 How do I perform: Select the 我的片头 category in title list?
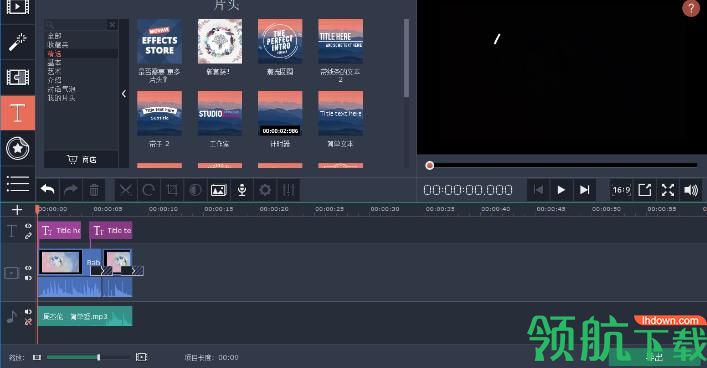coord(62,98)
